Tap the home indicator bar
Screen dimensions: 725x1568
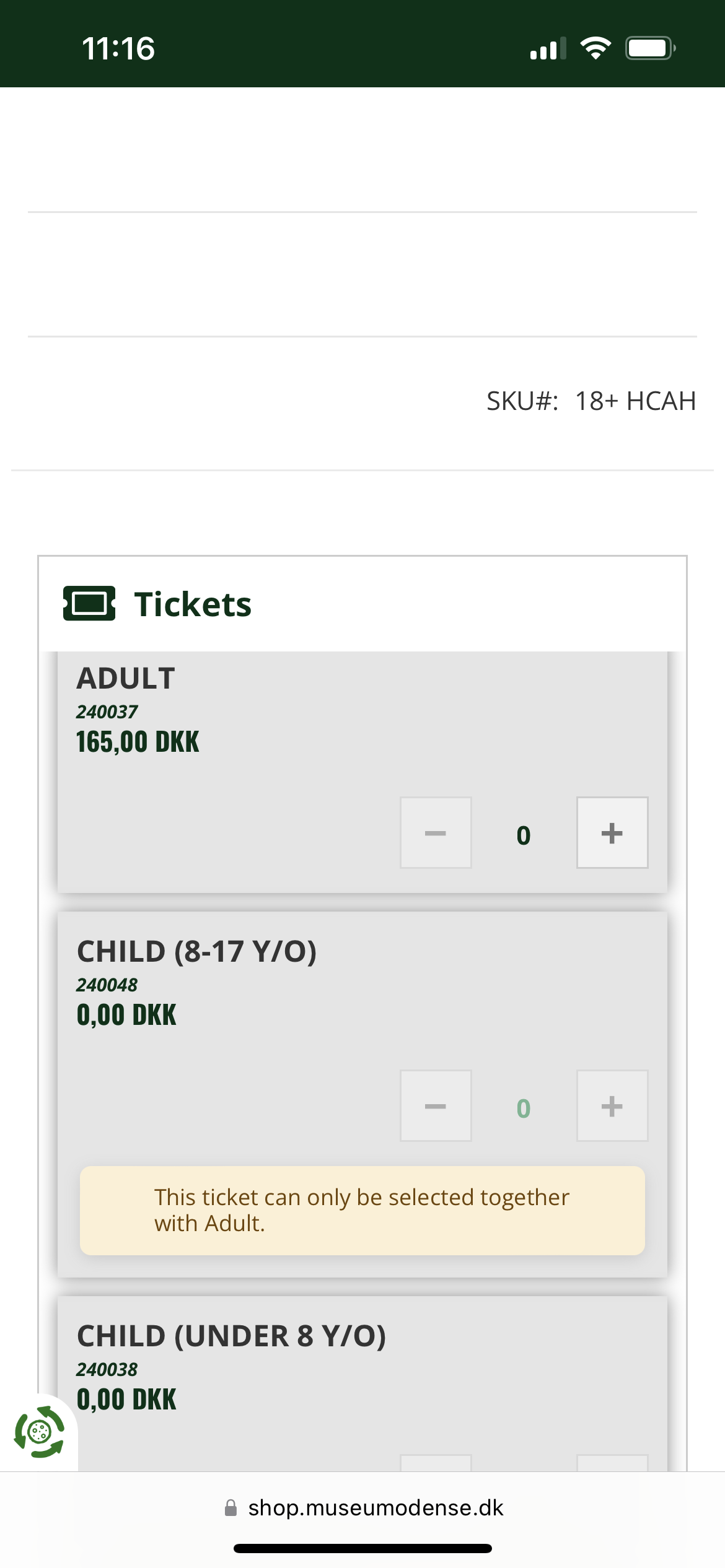pos(362,1548)
